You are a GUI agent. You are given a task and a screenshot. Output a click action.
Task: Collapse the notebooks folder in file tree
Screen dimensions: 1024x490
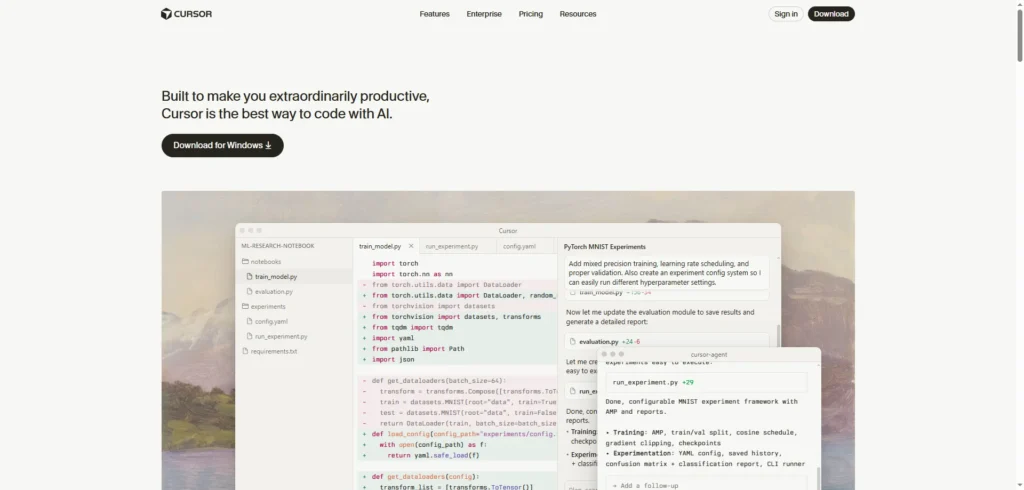click(266, 262)
